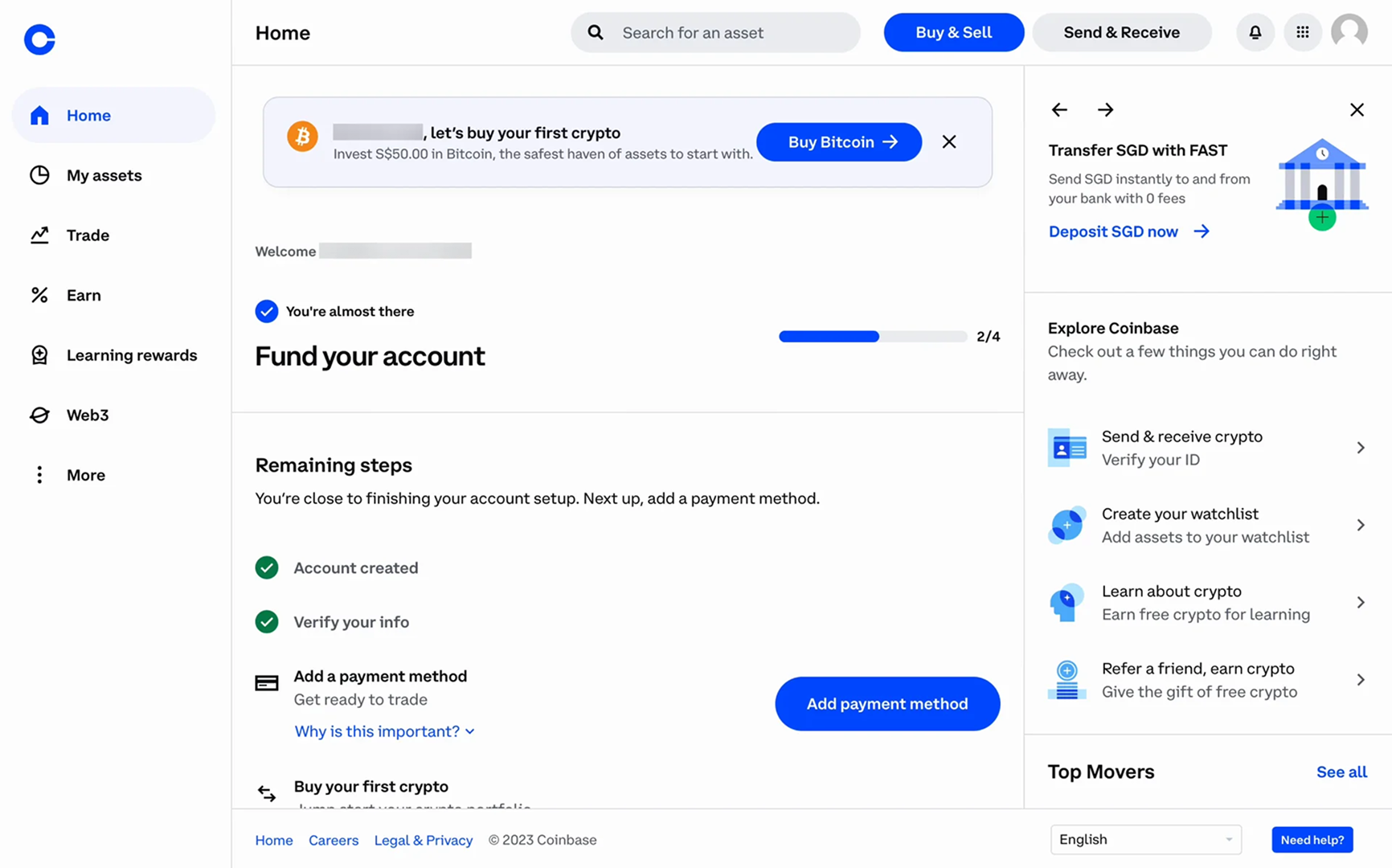
Task: Open the Careers footer link
Action: click(x=334, y=840)
